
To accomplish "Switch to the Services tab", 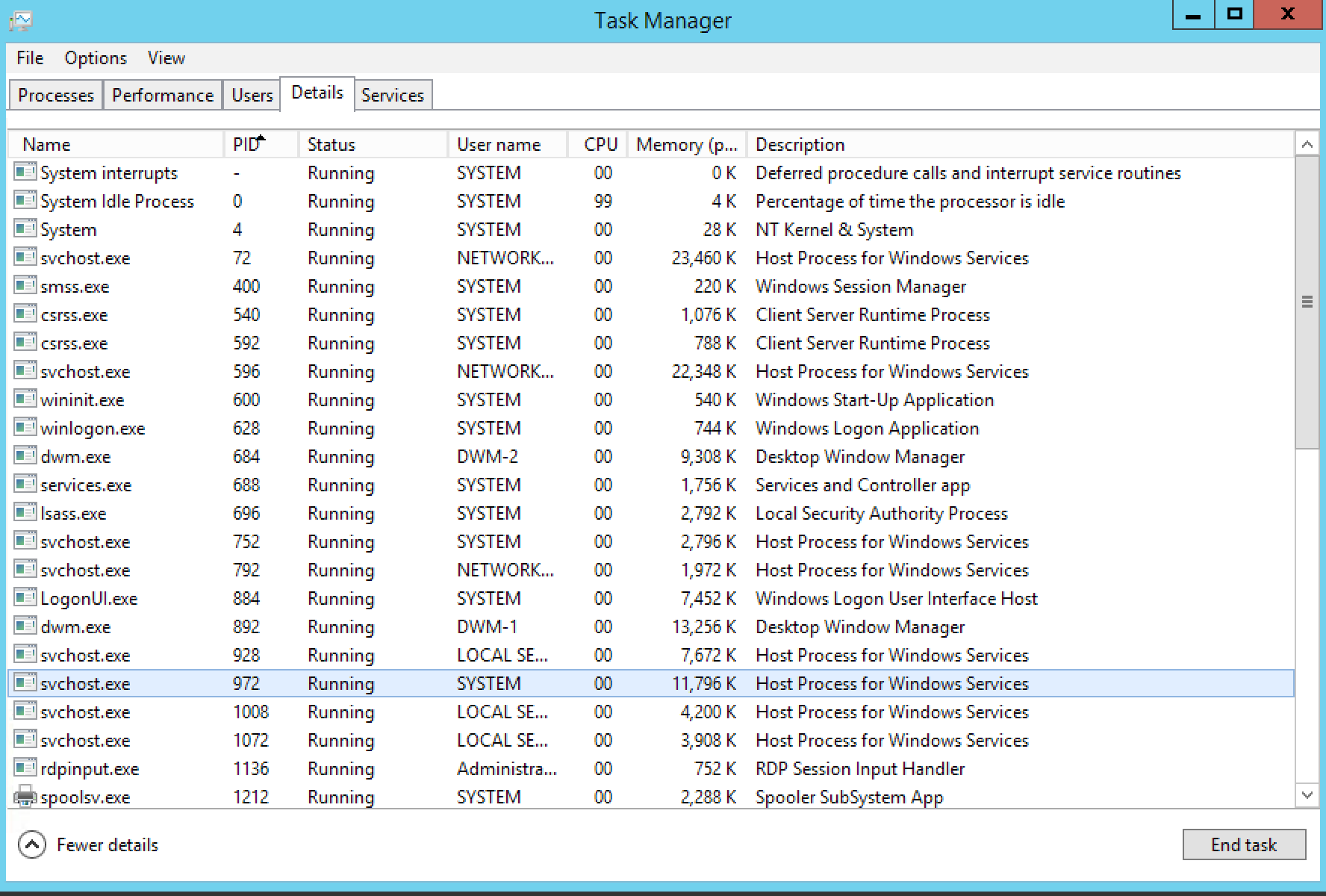I will click(x=393, y=95).
